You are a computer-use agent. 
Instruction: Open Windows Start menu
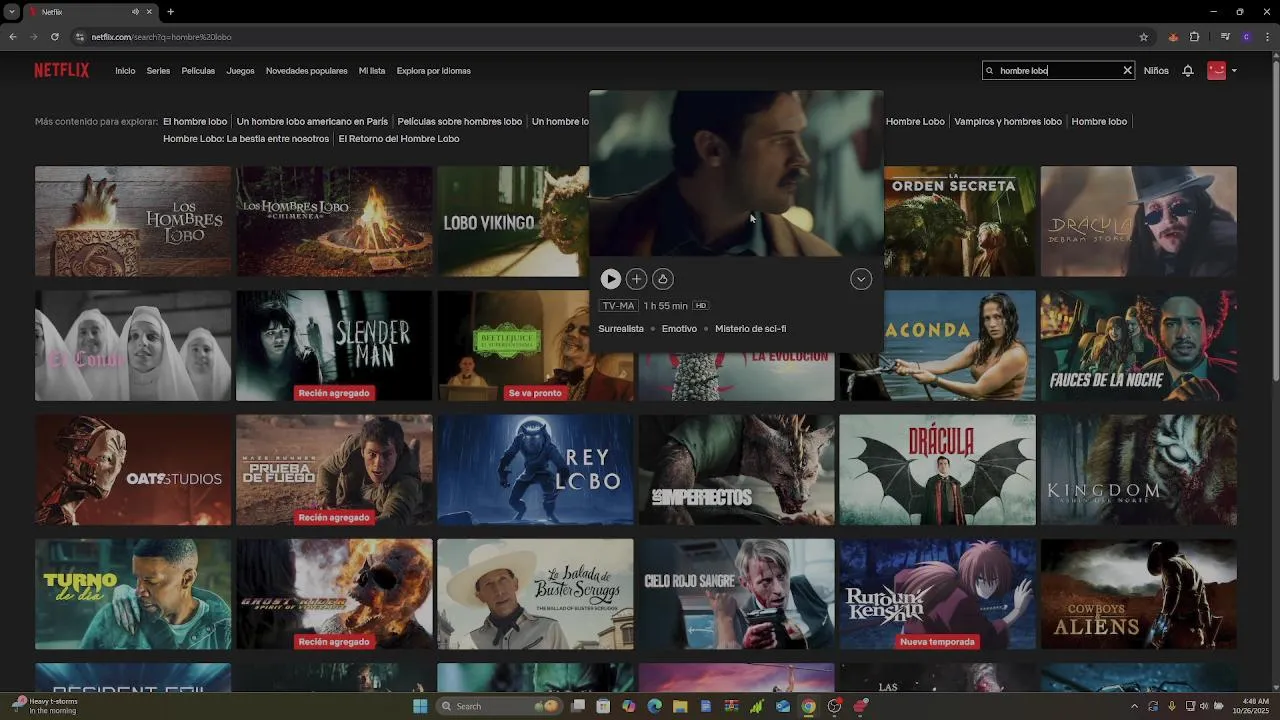coord(420,706)
